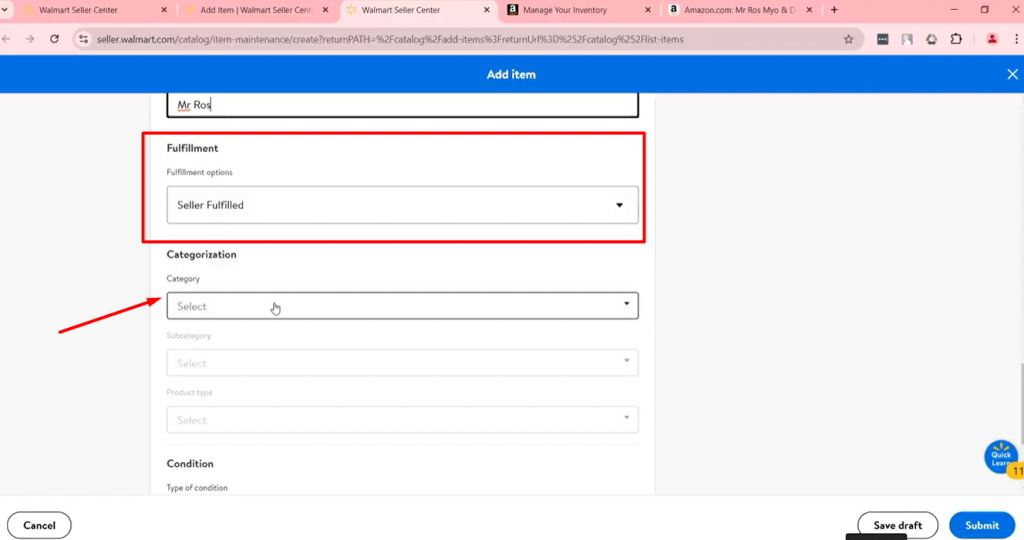Open the browser extensions puzzle icon
This screenshot has width=1024, height=540.
pos(956,39)
